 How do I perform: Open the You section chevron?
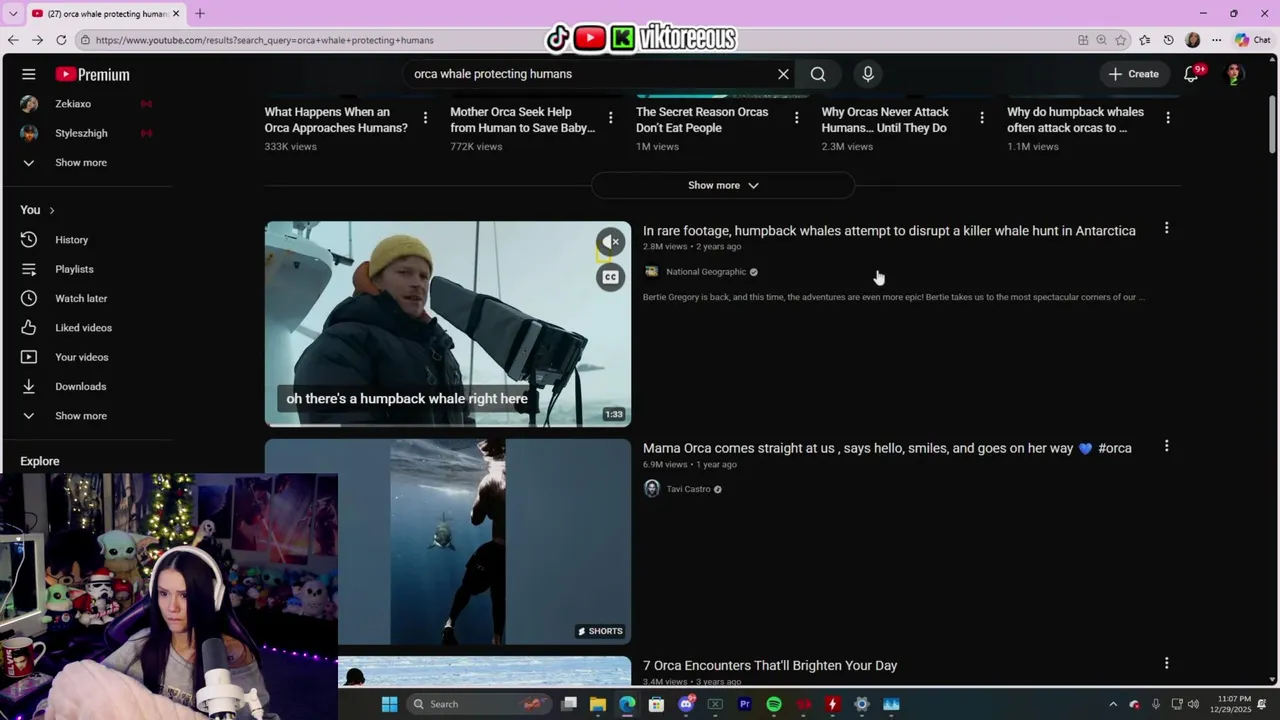tap(51, 210)
